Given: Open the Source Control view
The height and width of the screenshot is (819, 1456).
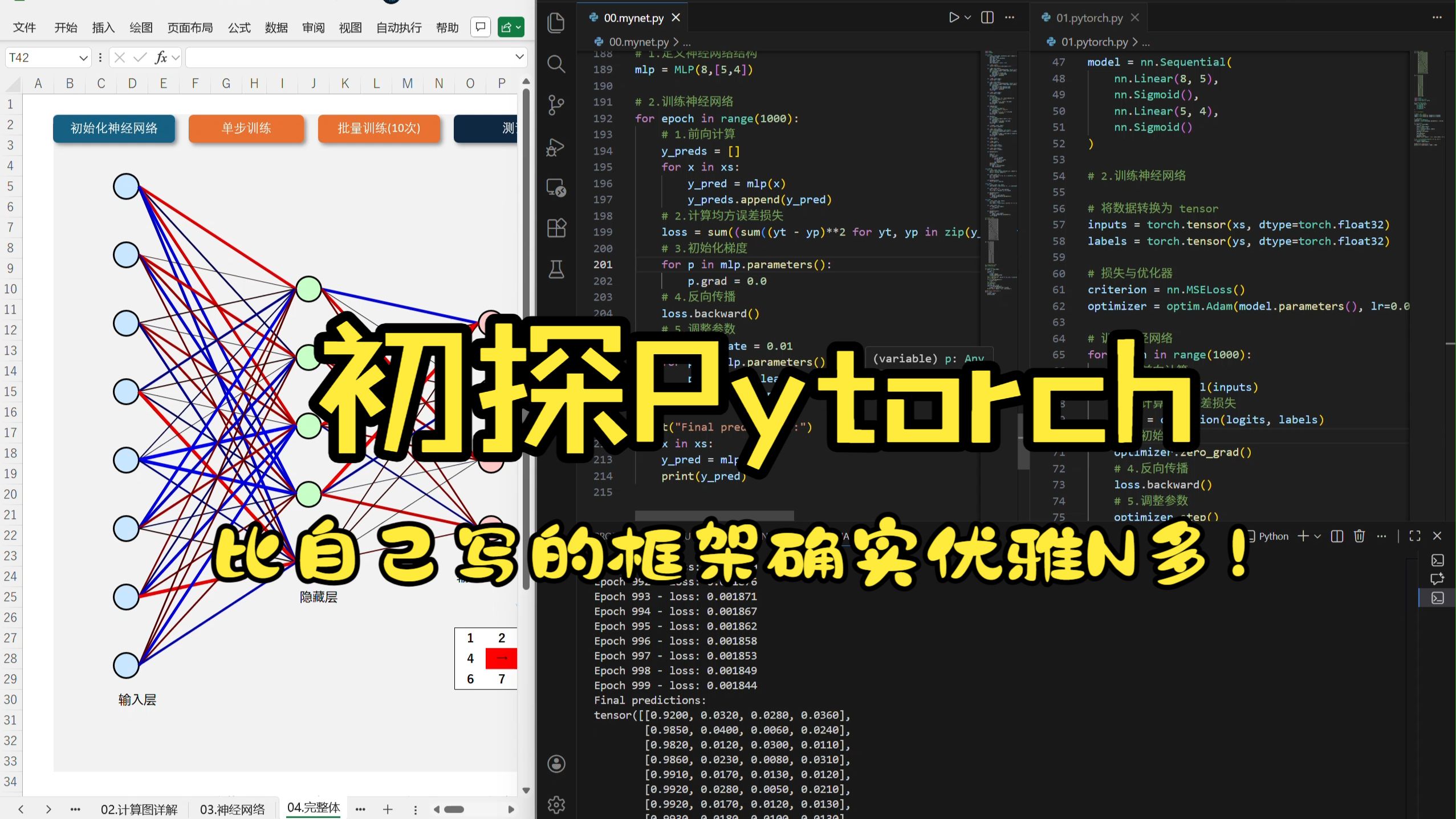Looking at the screenshot, I should [x=556, y=105].
